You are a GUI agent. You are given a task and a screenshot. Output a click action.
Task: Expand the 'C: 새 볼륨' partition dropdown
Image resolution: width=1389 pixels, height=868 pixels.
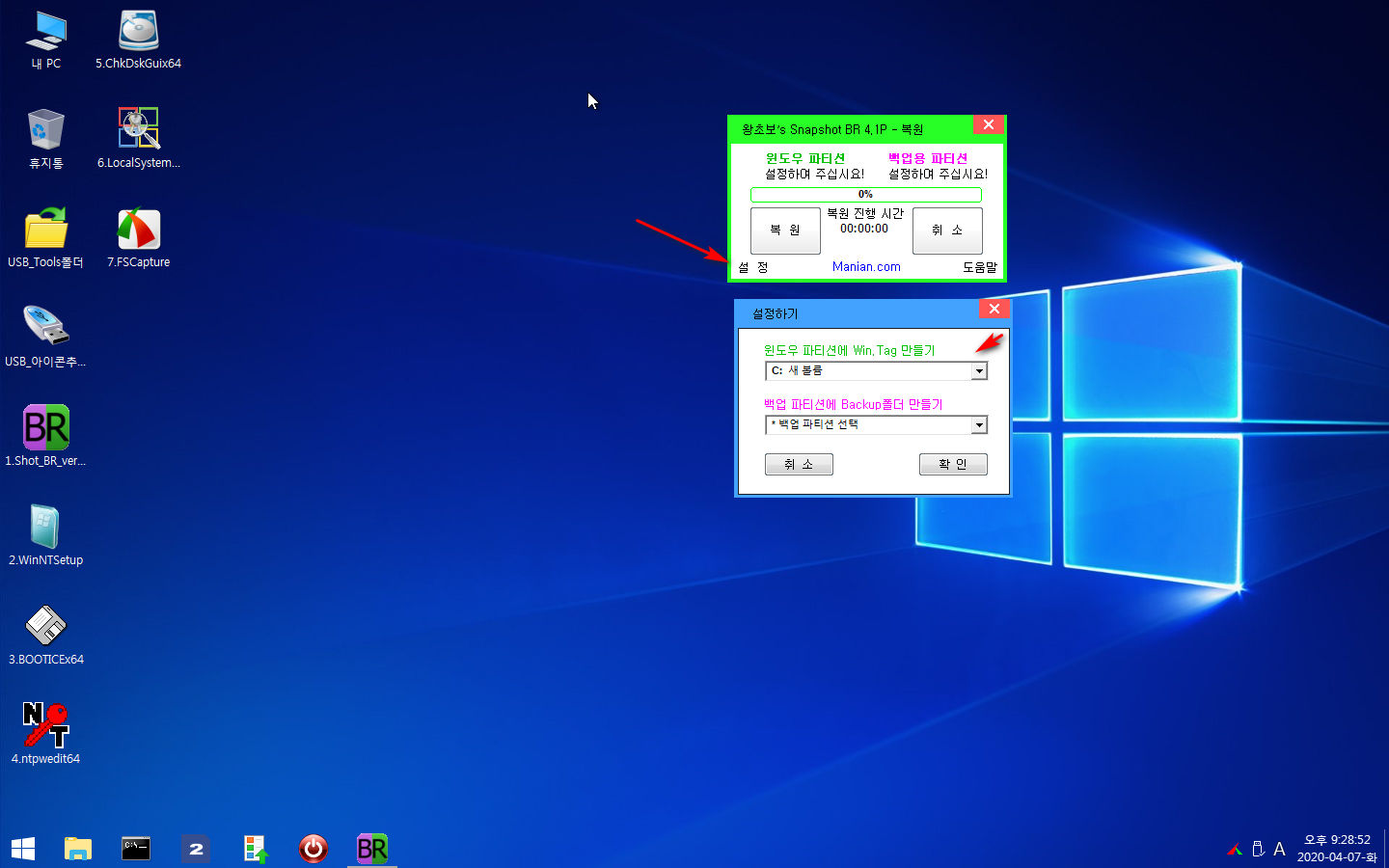pos(979,371)
